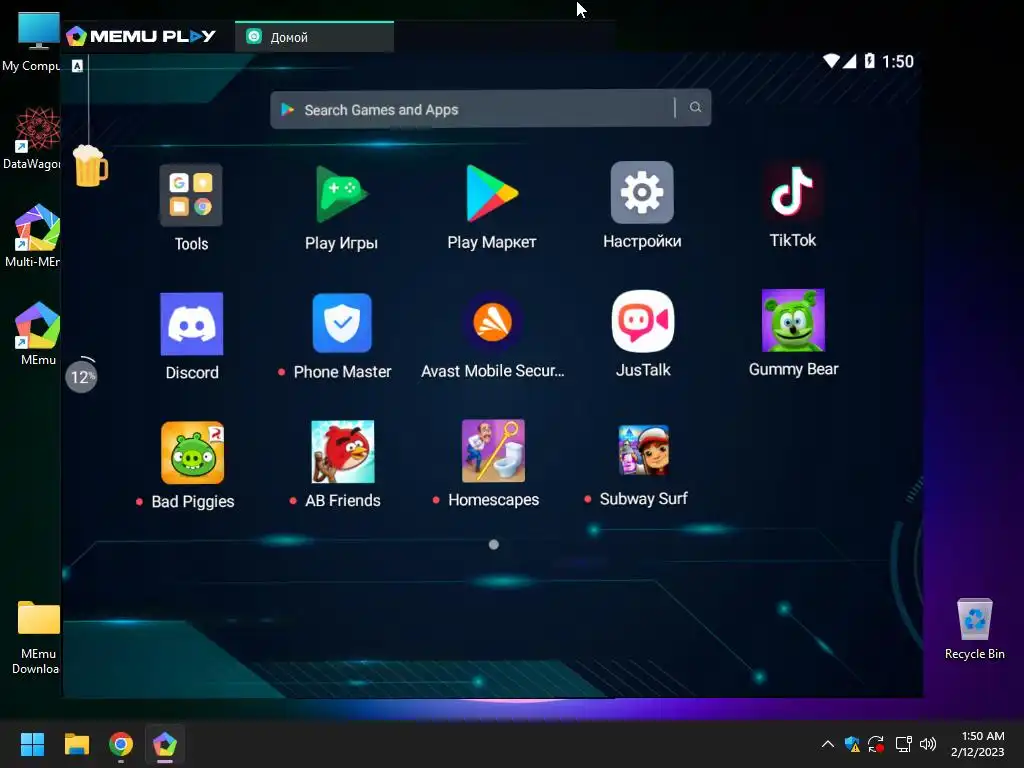Launch the Play Игры app

(x=342, y=195)
